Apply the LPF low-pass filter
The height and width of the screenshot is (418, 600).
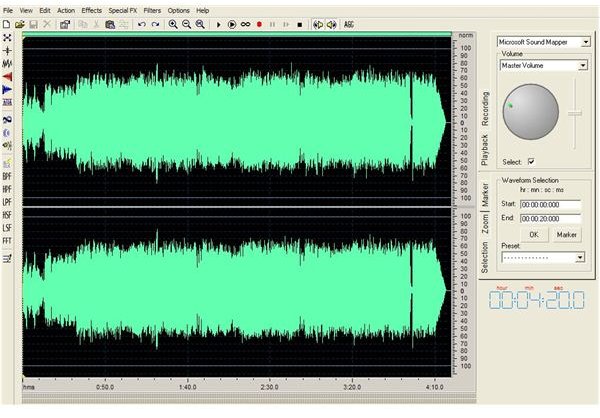(7, 202)
